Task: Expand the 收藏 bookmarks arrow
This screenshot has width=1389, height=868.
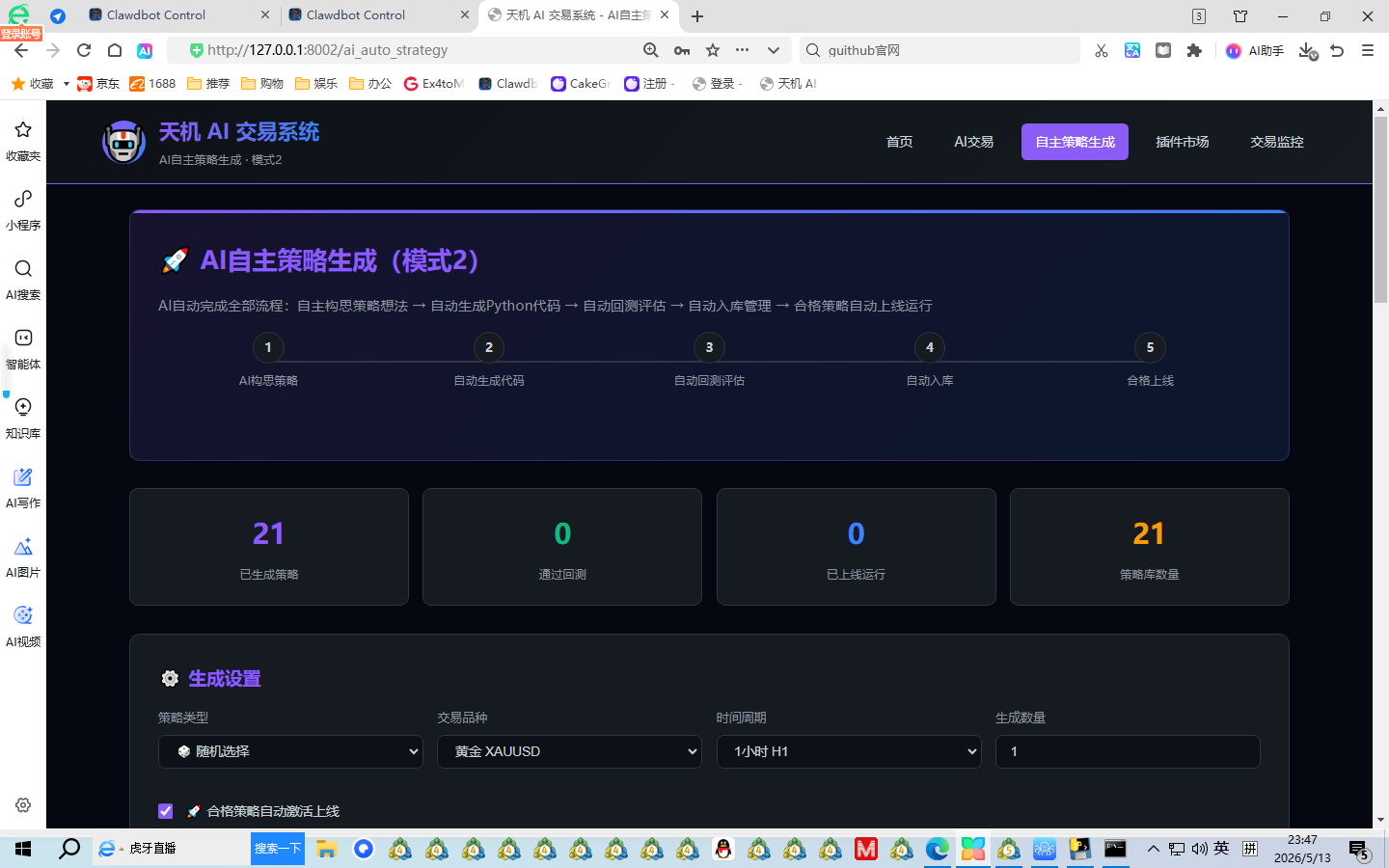Action: [x=66, y=84]
